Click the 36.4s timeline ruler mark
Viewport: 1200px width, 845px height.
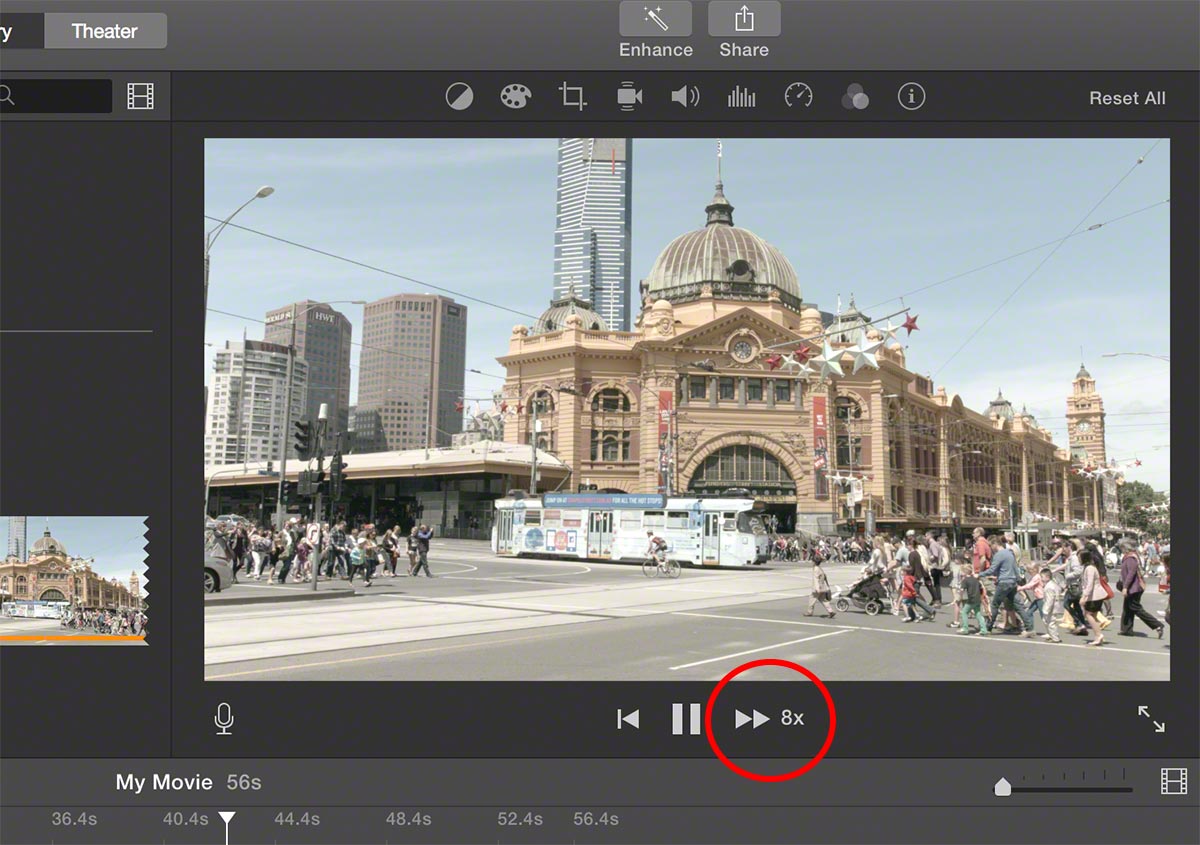(75, 819)
